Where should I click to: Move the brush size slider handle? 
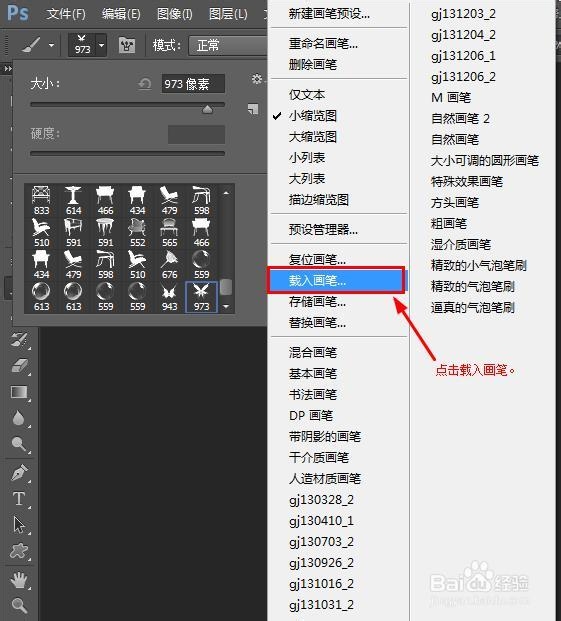point(207,109)
